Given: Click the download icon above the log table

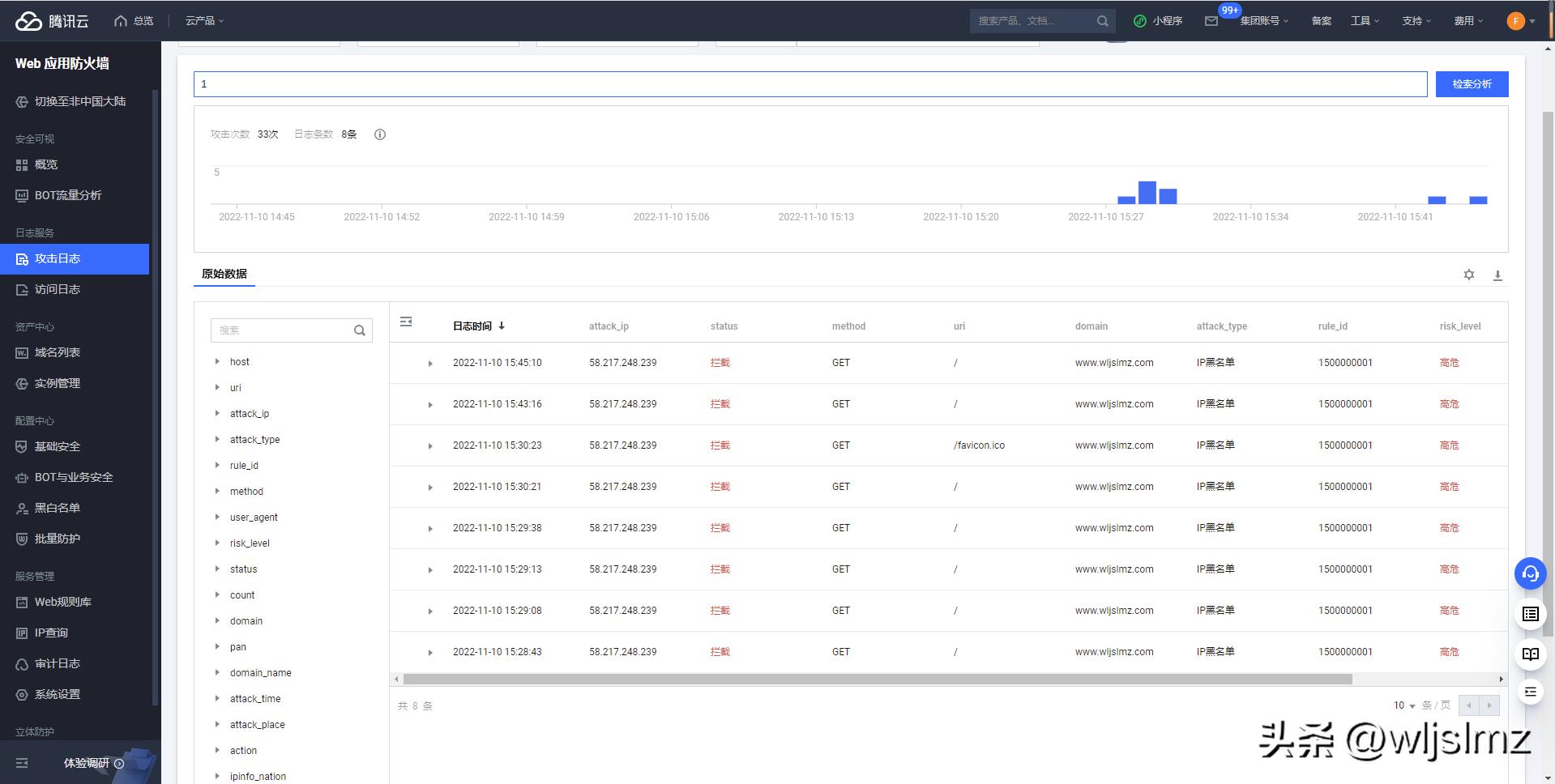Looking at the screenshot, I should (1497, 275).
